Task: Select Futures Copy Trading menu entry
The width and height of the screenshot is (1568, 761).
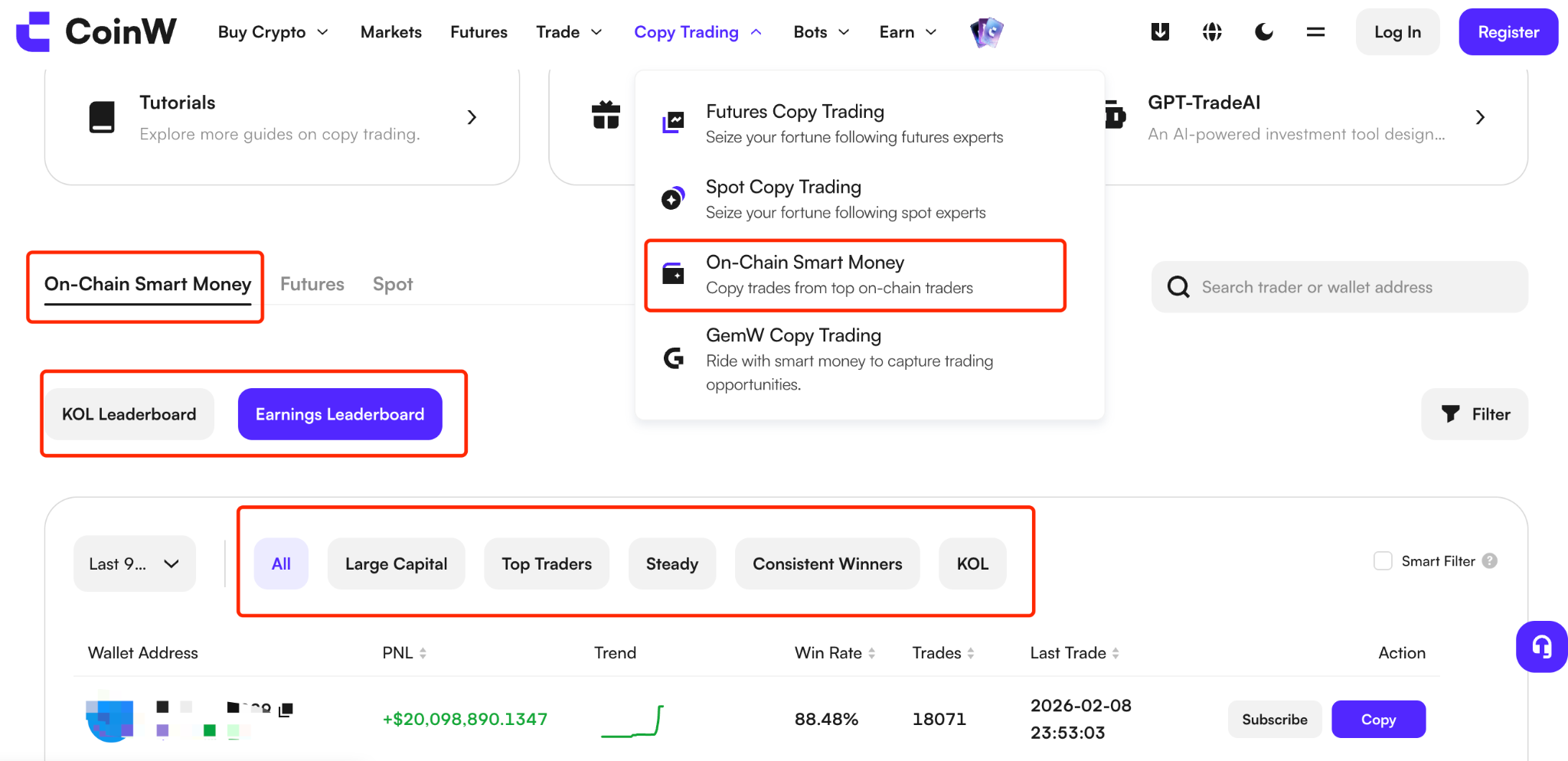Action: 854,123
